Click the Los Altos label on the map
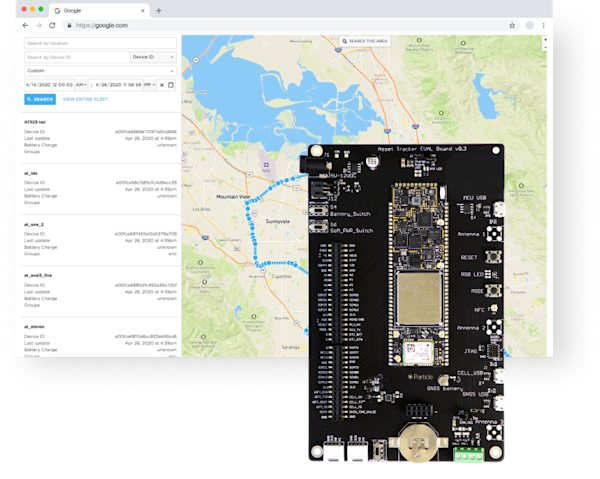Screen dimensions: 600x479 [201, 209]
